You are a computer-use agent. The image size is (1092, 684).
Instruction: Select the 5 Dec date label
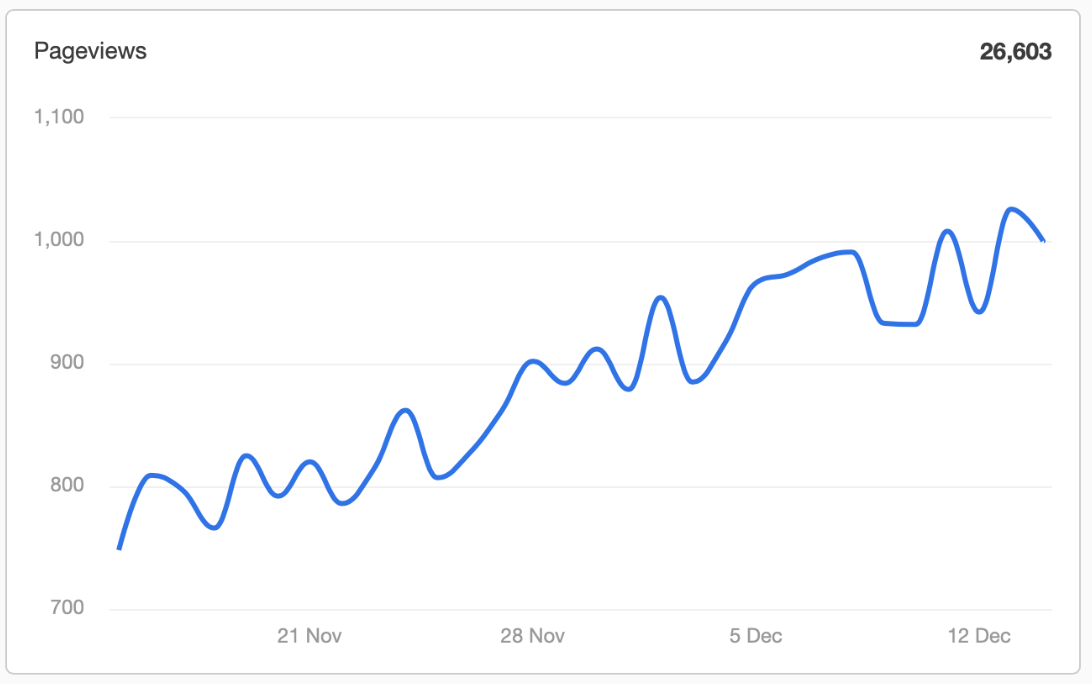(x=756, y=636)
